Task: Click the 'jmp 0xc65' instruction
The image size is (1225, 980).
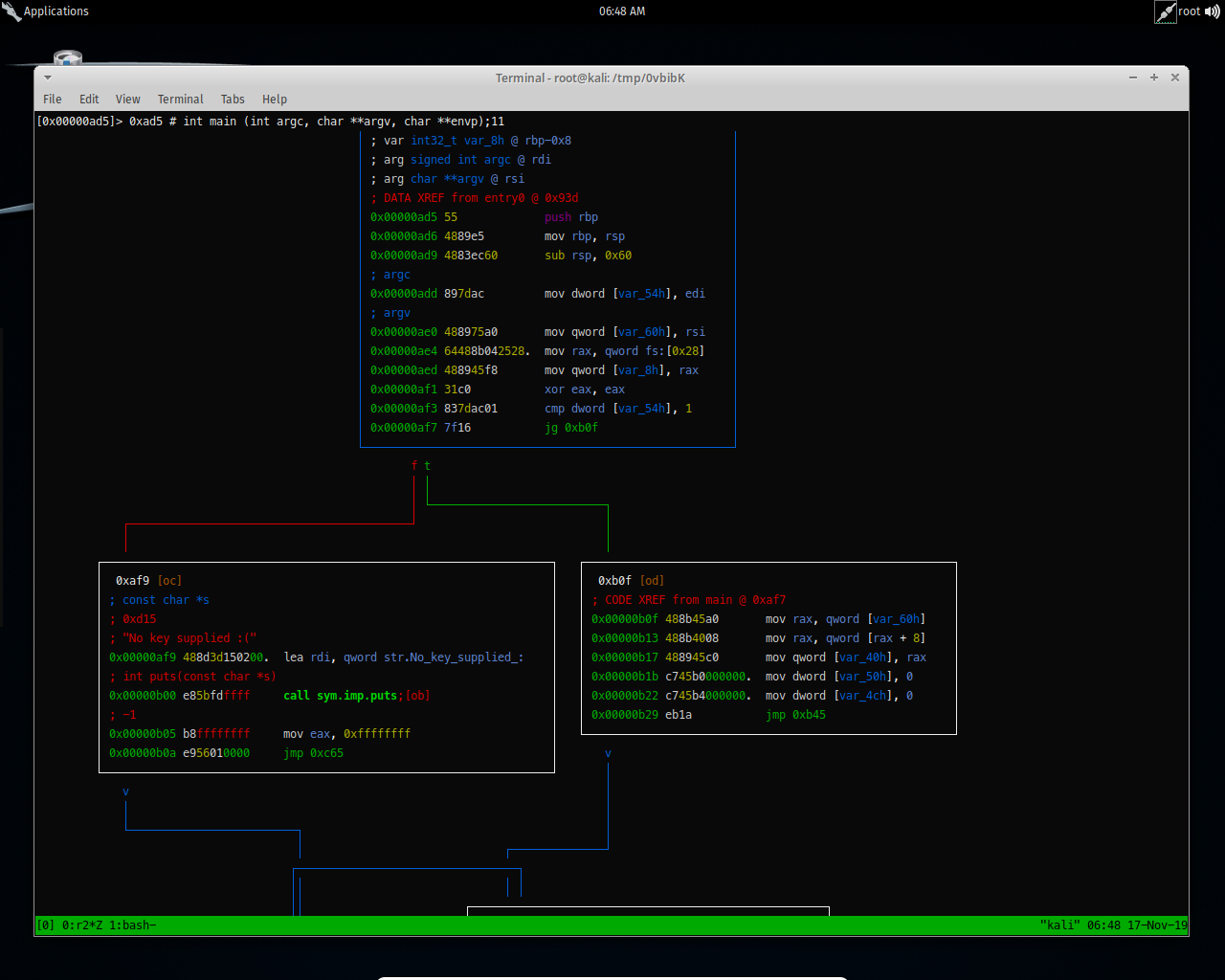Action: point(314,753)
